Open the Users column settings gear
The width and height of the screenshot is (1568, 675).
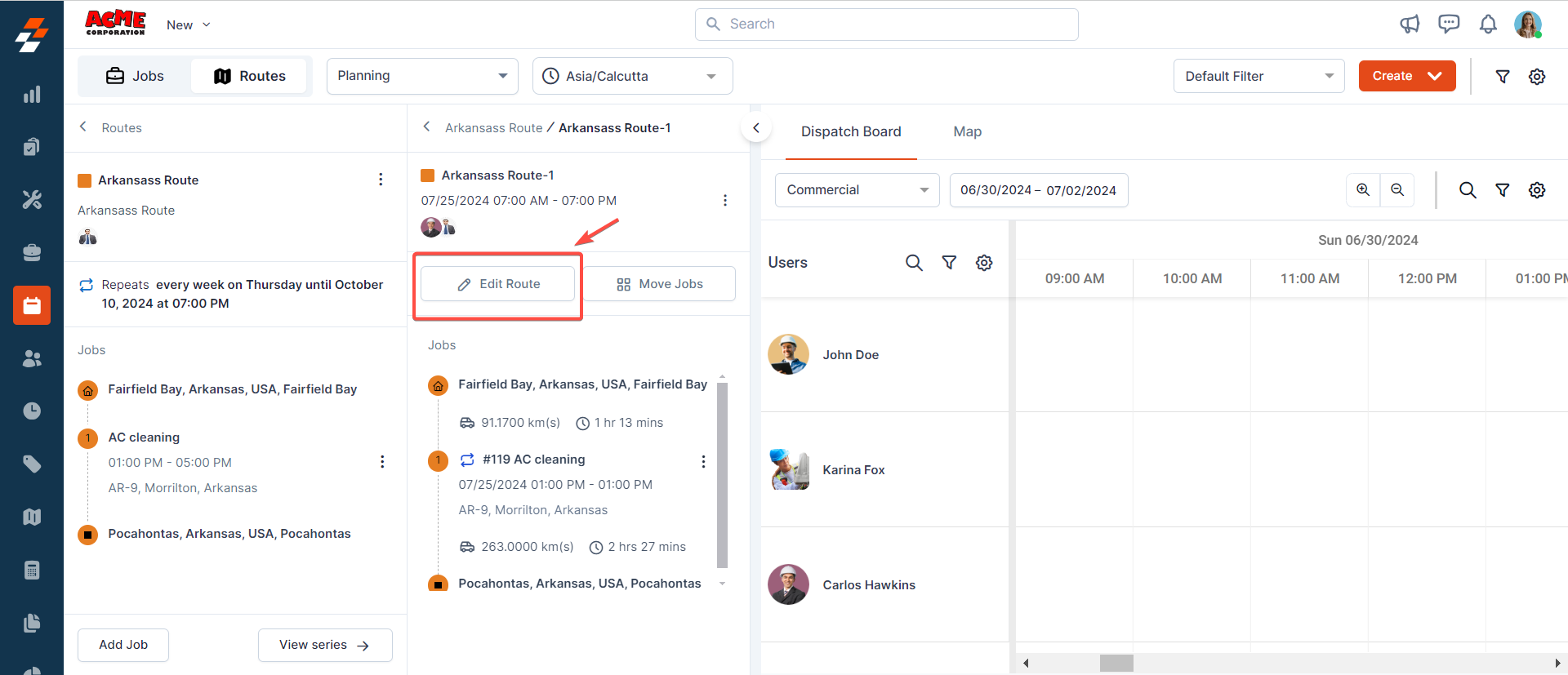pos(984,263)
